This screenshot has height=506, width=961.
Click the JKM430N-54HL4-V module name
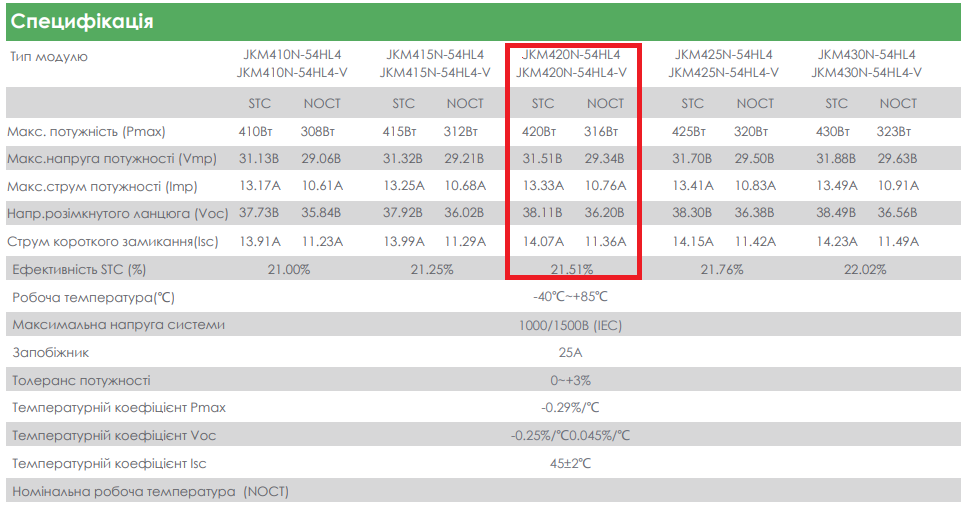[866, 72]
